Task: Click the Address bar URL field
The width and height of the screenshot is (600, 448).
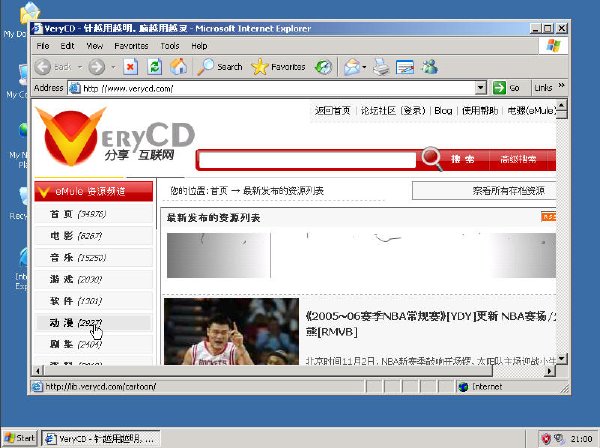Action: (x=272, y=88)
